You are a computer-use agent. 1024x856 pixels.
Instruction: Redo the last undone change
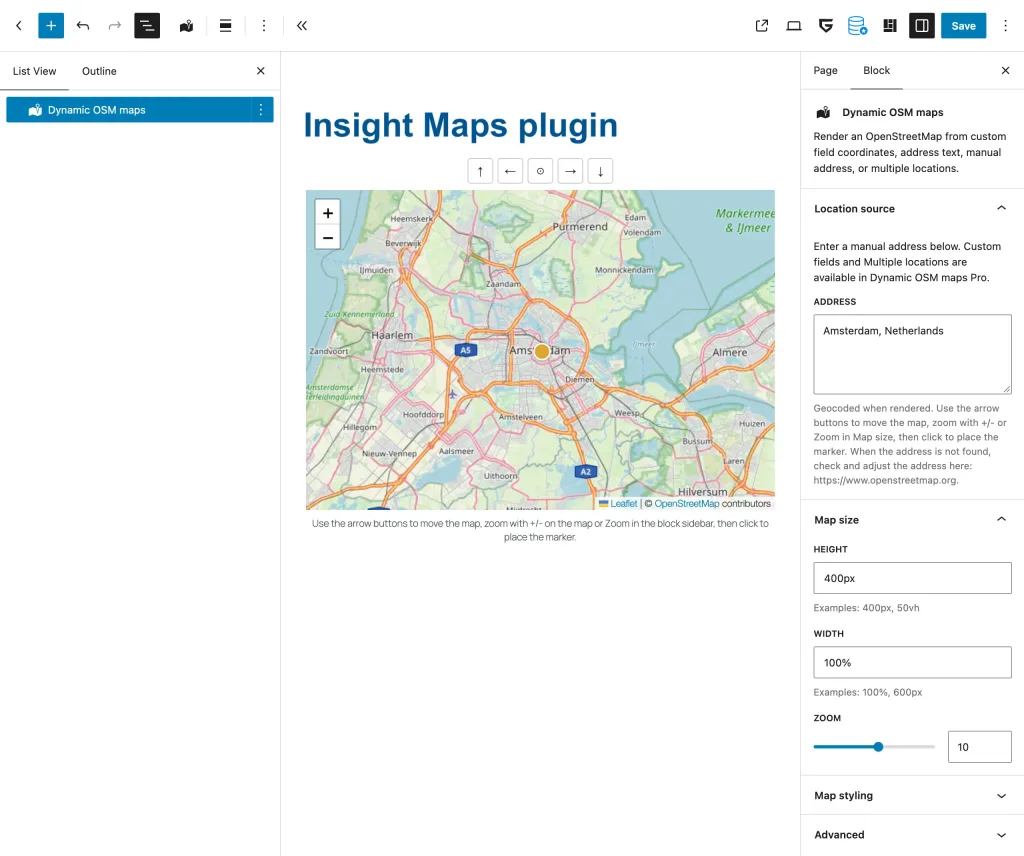coord(114,25)
